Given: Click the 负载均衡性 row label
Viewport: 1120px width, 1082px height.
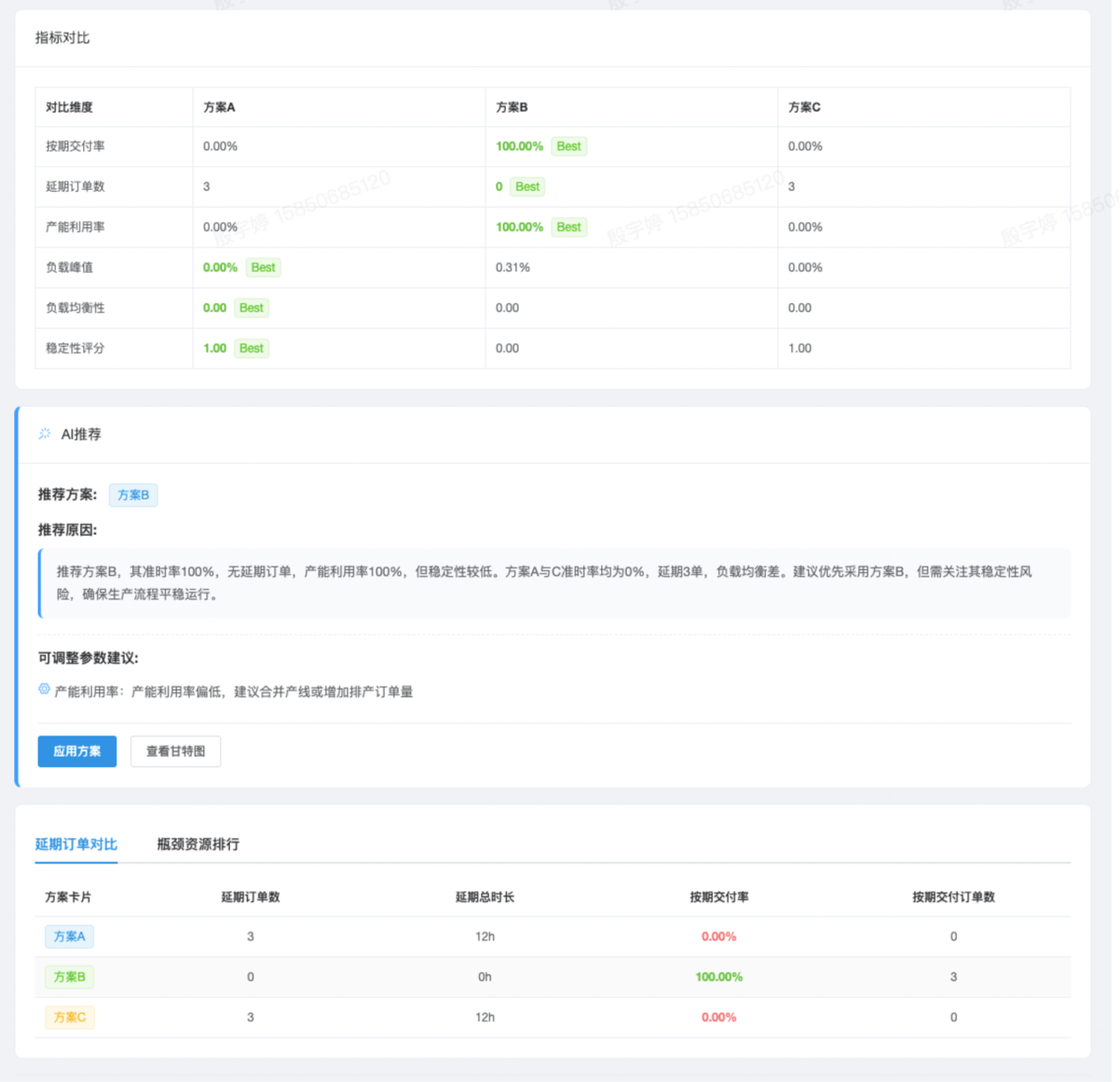Looking at the screenshot, I should 75,308.
